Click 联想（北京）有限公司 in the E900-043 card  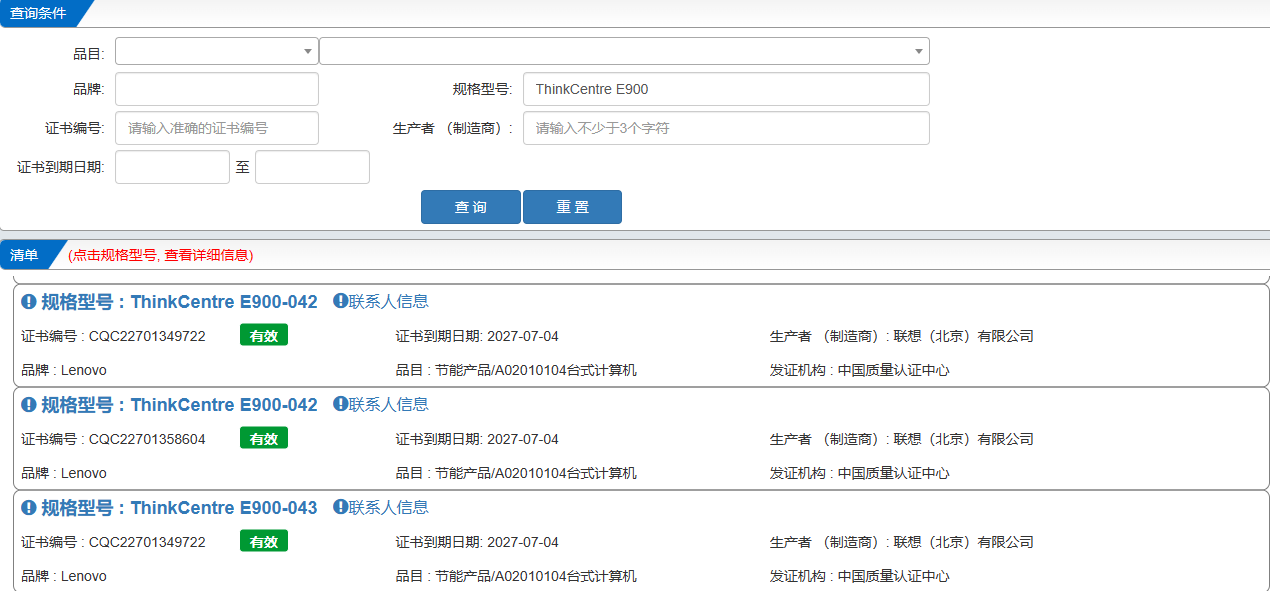963,542
